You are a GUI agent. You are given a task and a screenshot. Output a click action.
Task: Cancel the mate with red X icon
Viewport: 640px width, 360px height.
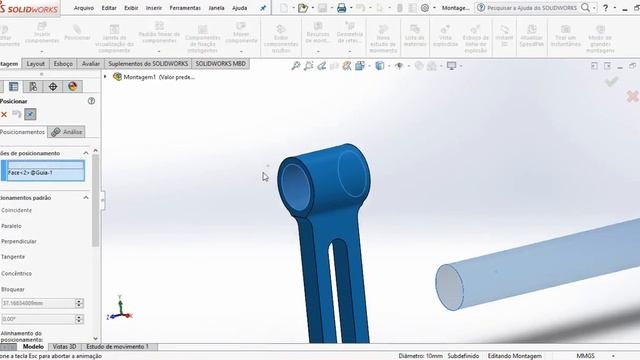4,115
